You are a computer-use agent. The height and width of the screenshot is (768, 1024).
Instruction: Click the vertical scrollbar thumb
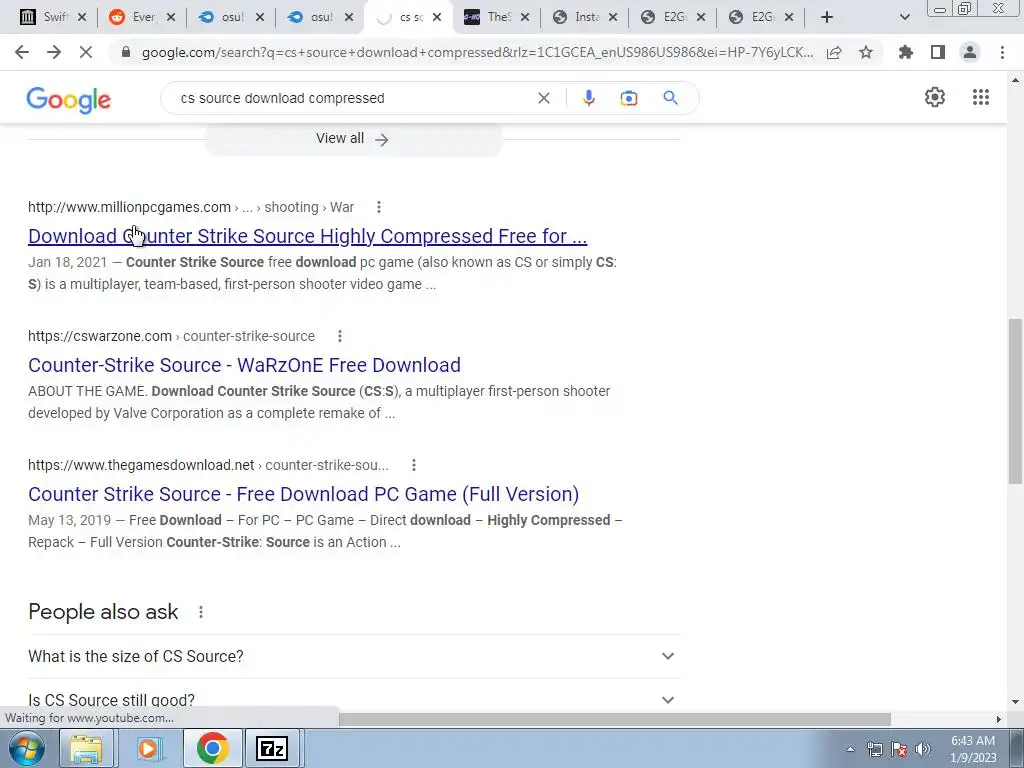(x=1015, y=401)
